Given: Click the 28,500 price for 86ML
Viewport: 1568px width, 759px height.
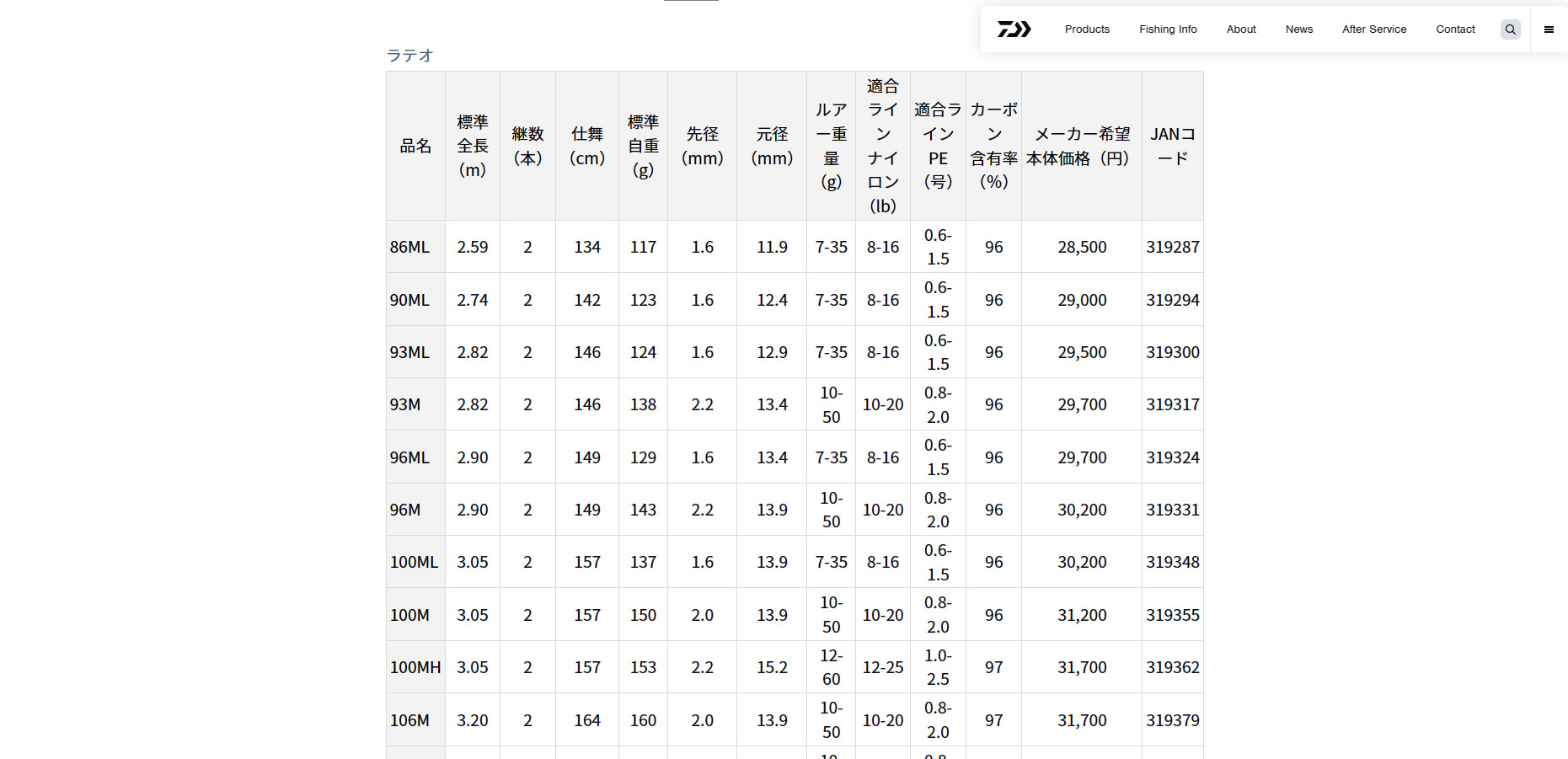Looking at the screenshot, I should coord(1082,247).
